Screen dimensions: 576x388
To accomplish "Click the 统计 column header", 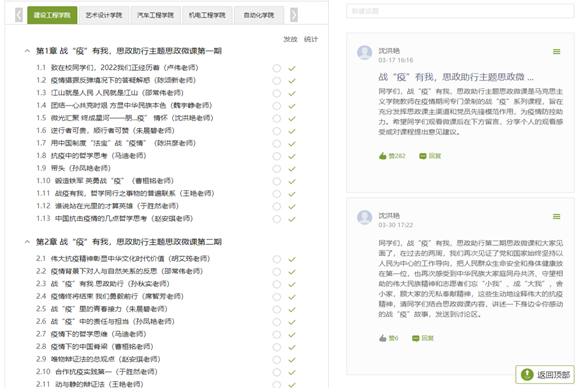I will coord(311,39).
